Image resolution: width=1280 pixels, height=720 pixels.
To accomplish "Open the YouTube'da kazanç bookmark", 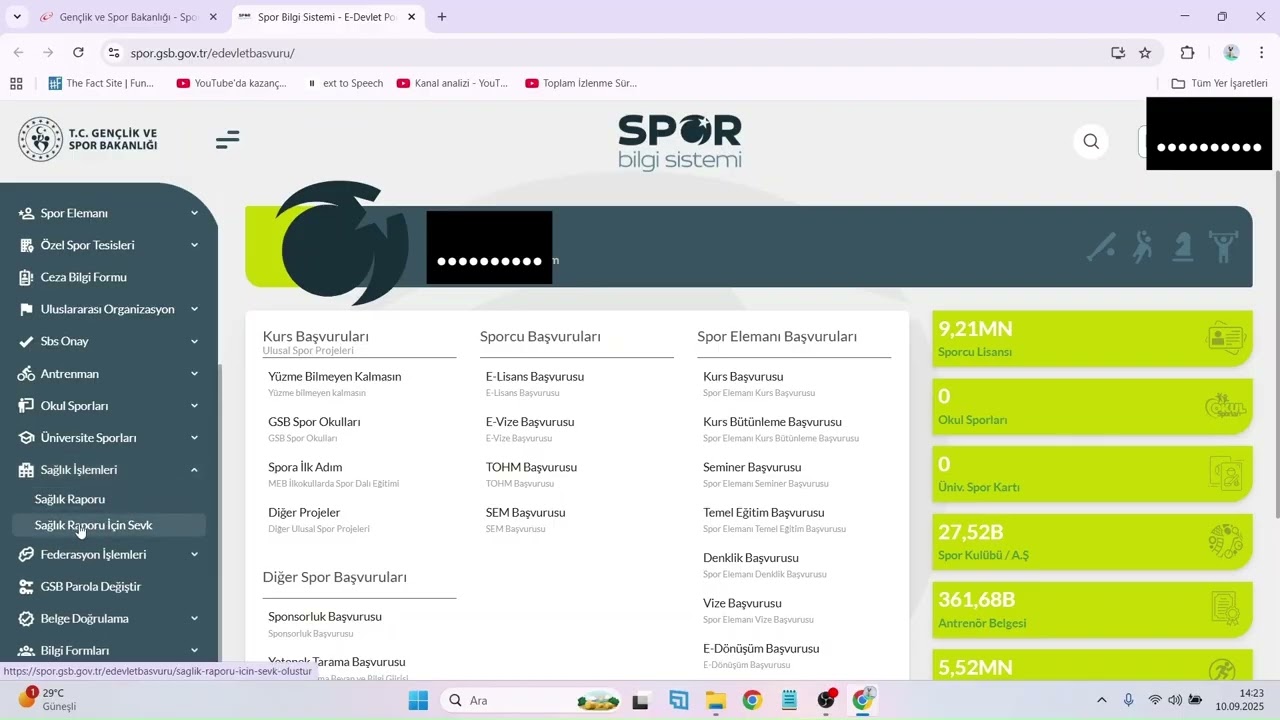I will pyautogui.click(x=232, y=83).
